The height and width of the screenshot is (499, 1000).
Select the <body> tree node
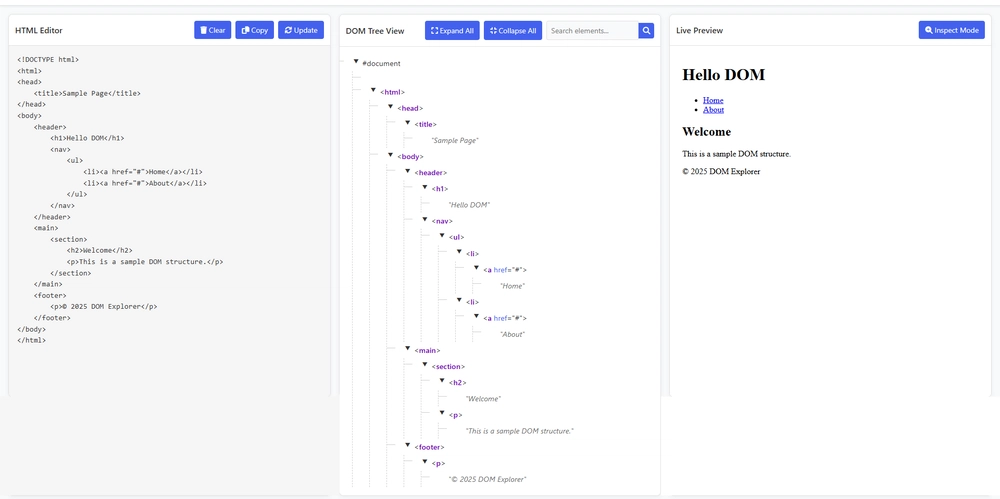410,156
